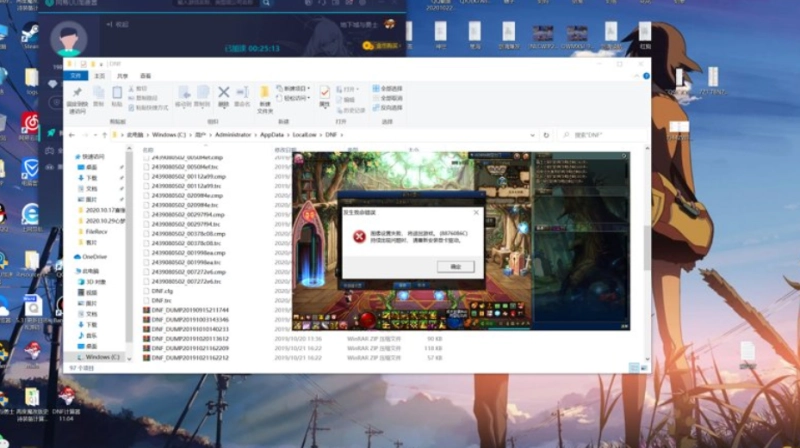Click the Rename (重命名) icon

(x=242, y=92)
